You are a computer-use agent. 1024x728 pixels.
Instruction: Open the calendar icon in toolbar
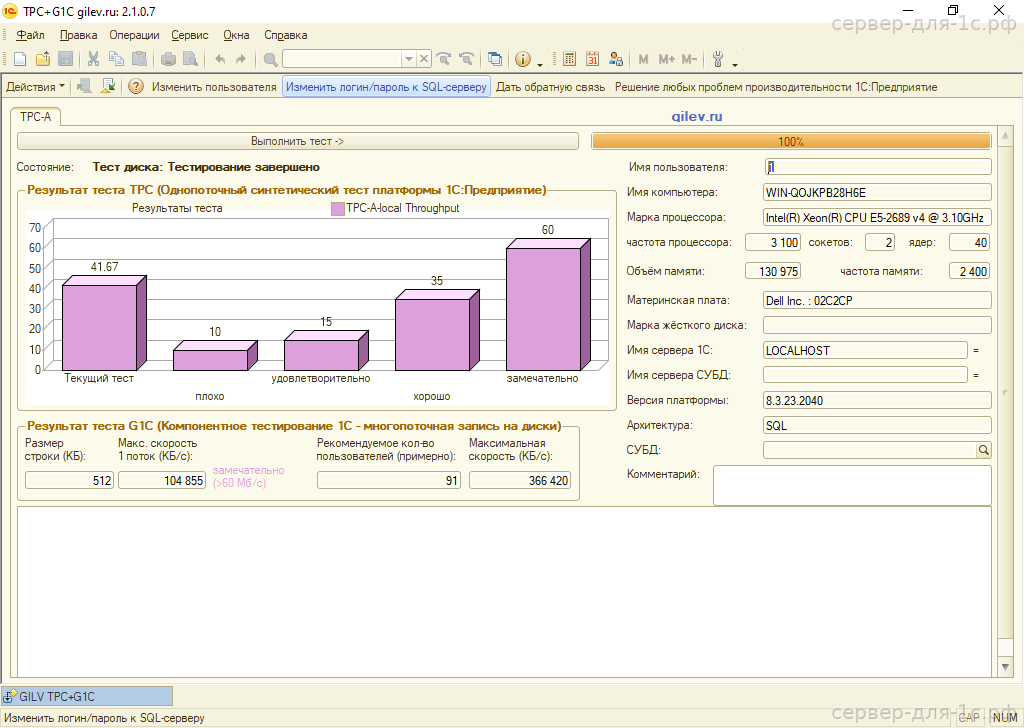(593, 59)
